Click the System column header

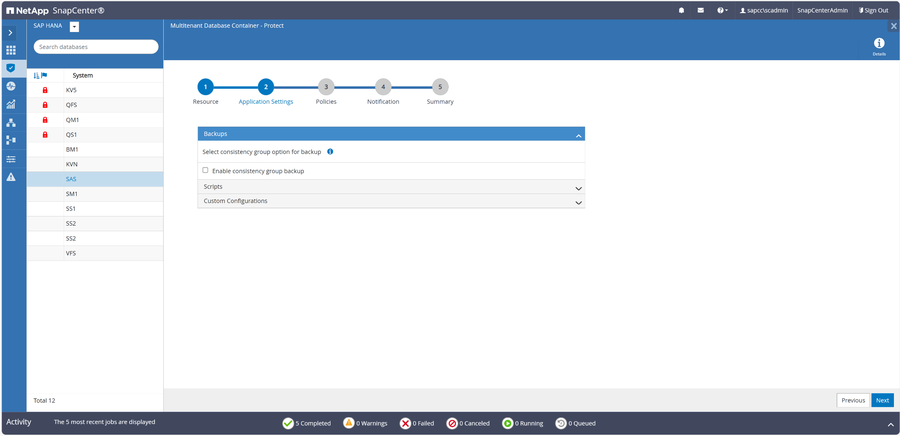[x=83, y=75]
